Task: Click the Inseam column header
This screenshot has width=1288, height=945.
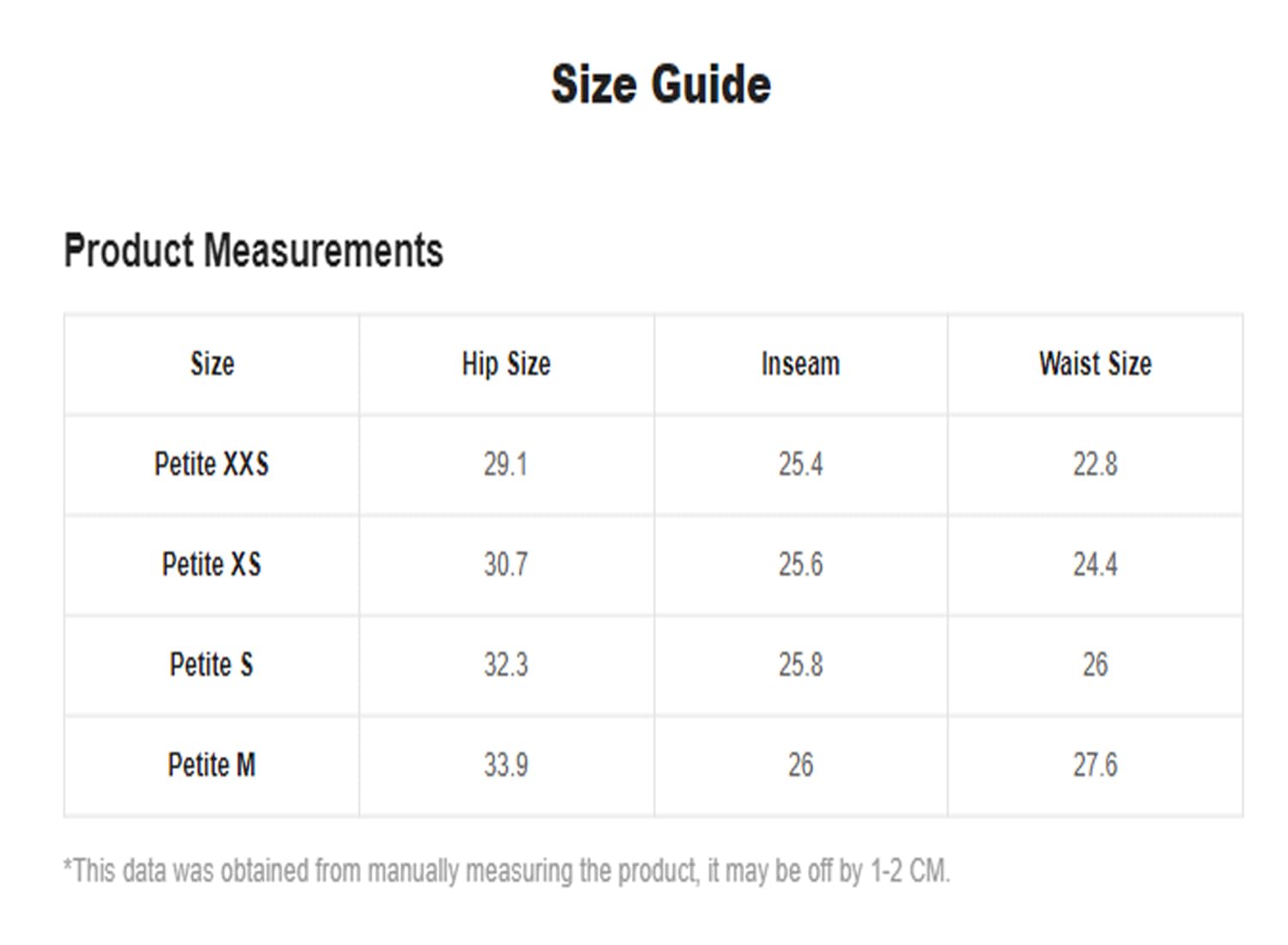Action: (x=800, y=364)
